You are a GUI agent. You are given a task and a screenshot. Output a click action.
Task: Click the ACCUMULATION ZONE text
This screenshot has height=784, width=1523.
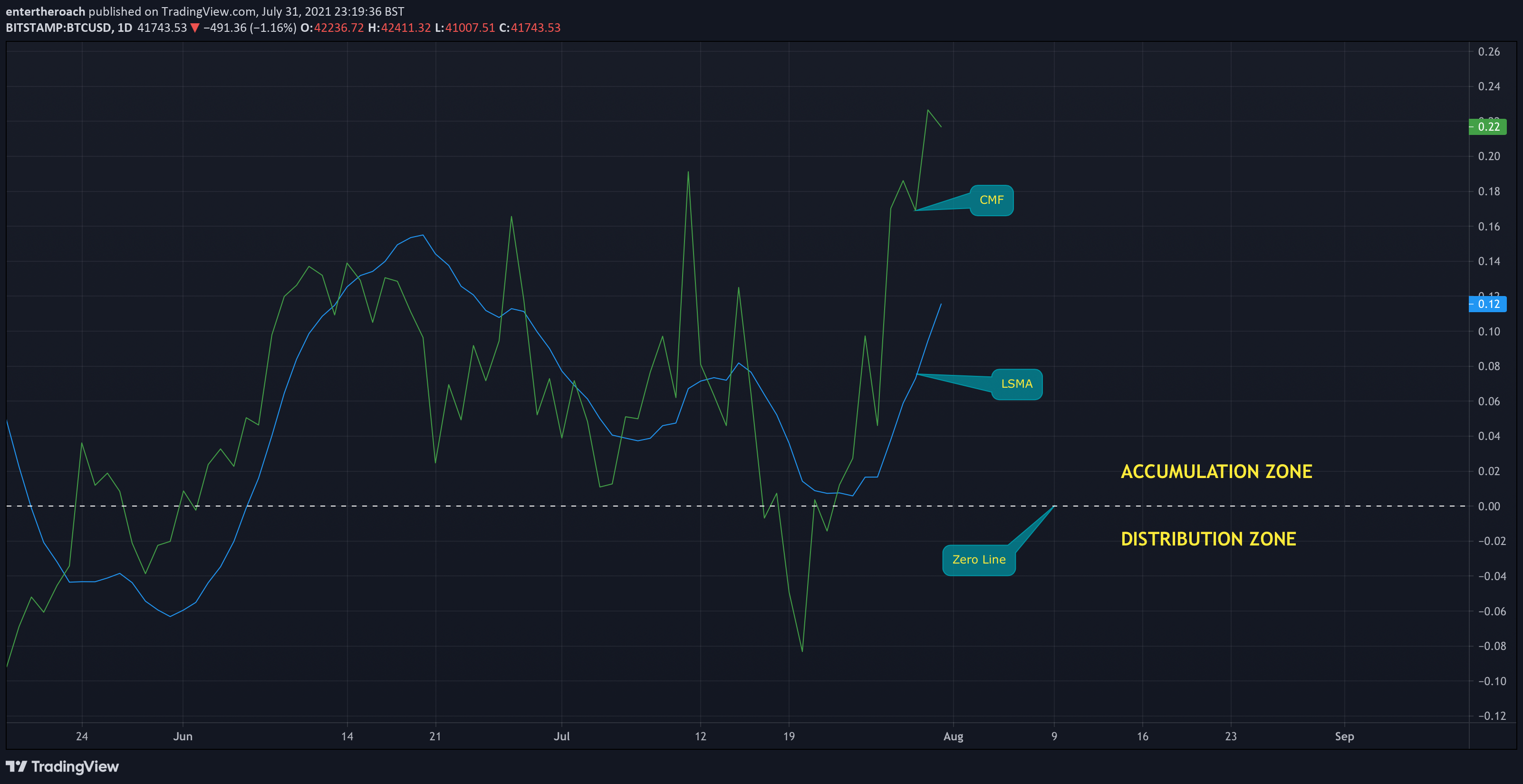coord(1216,471)
